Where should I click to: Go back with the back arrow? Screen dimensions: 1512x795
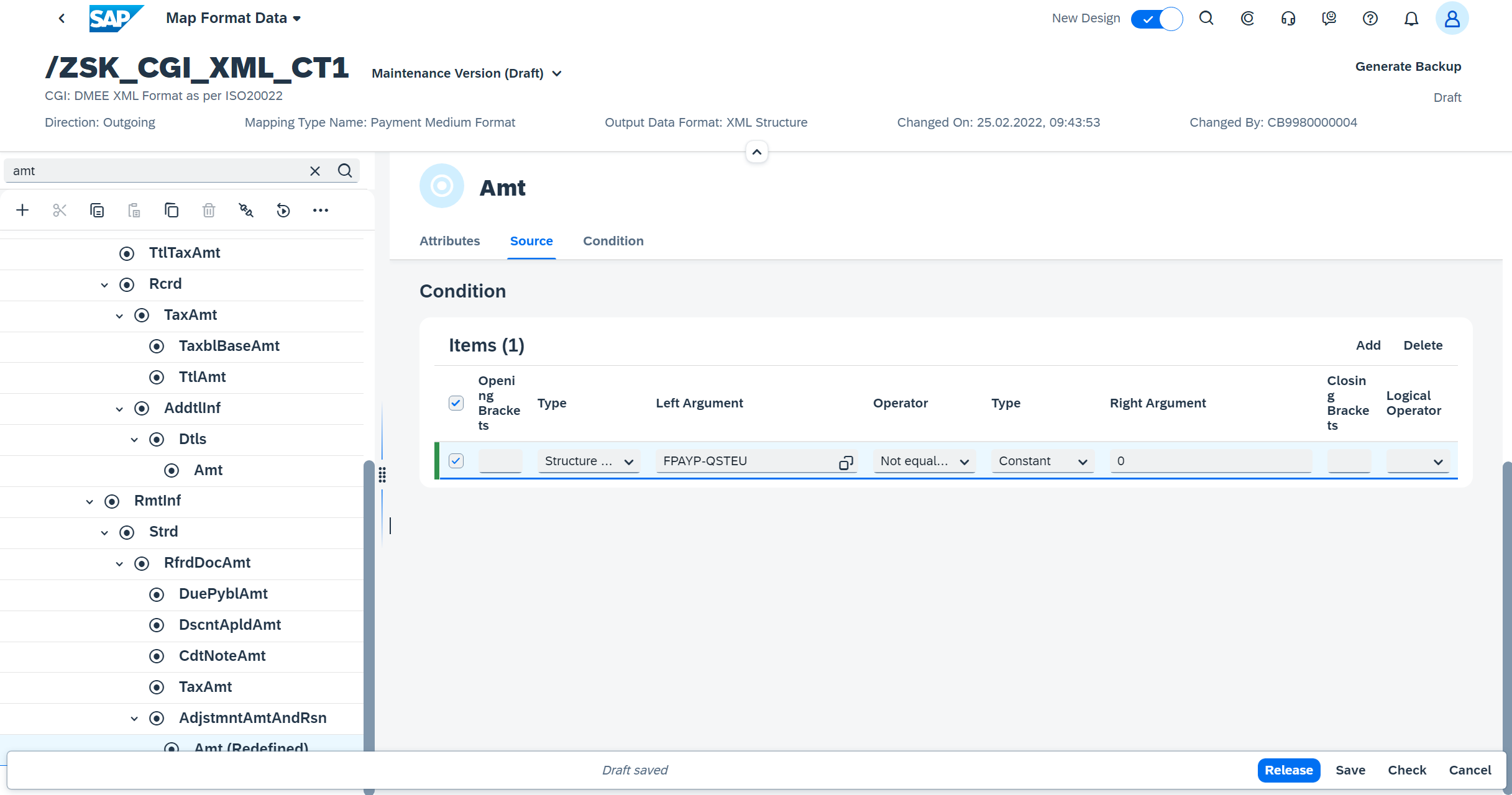coord(62,18)
